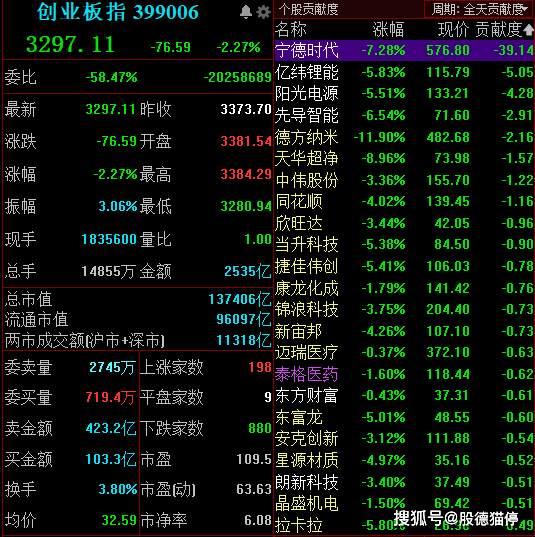The width and height of the screenshot is (535, 537).
Task: Click the 名称 column header
Action: (x=290, y=29)
